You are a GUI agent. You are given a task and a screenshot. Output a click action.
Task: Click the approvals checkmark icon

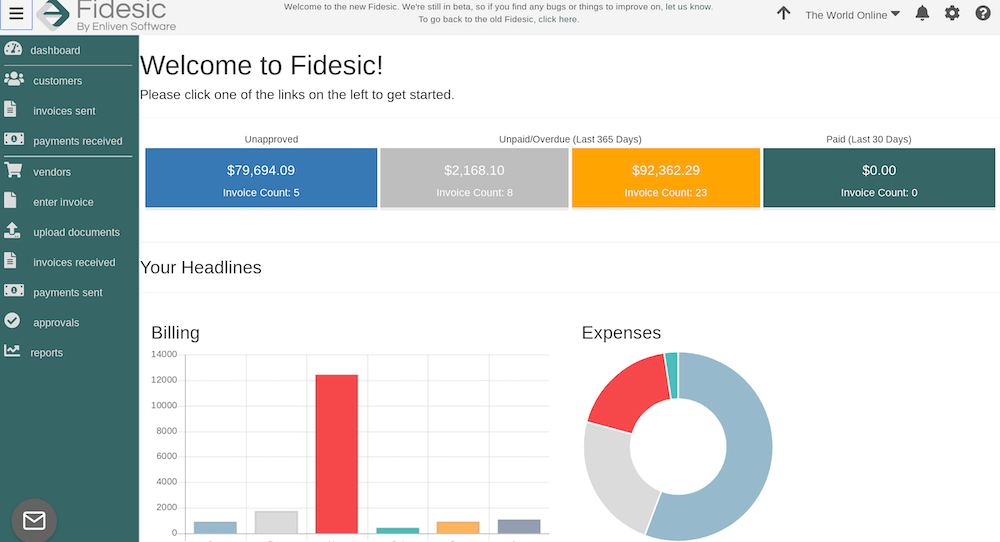[x=12, y=322]
